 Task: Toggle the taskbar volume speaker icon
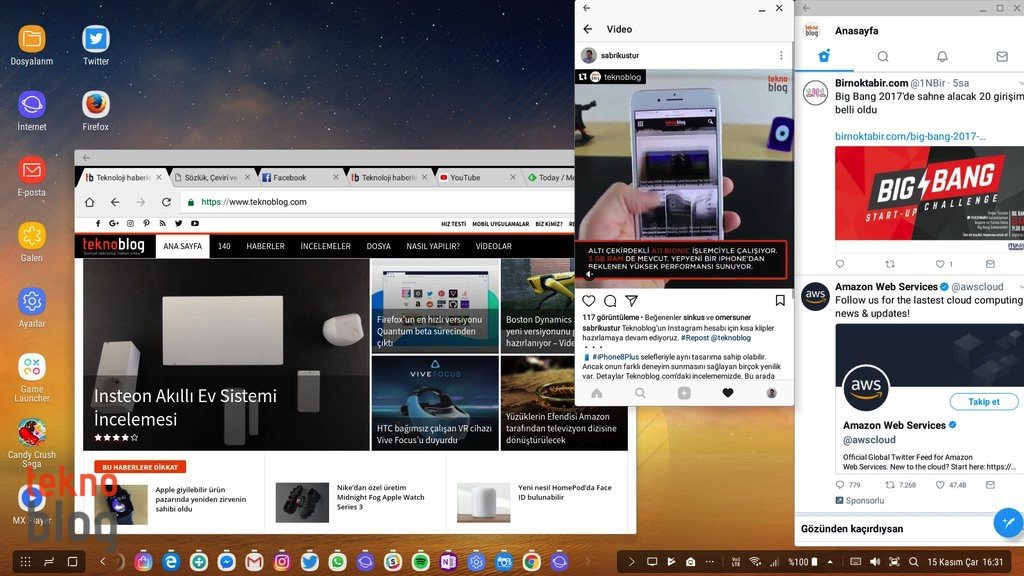click(x=875, y=562)
